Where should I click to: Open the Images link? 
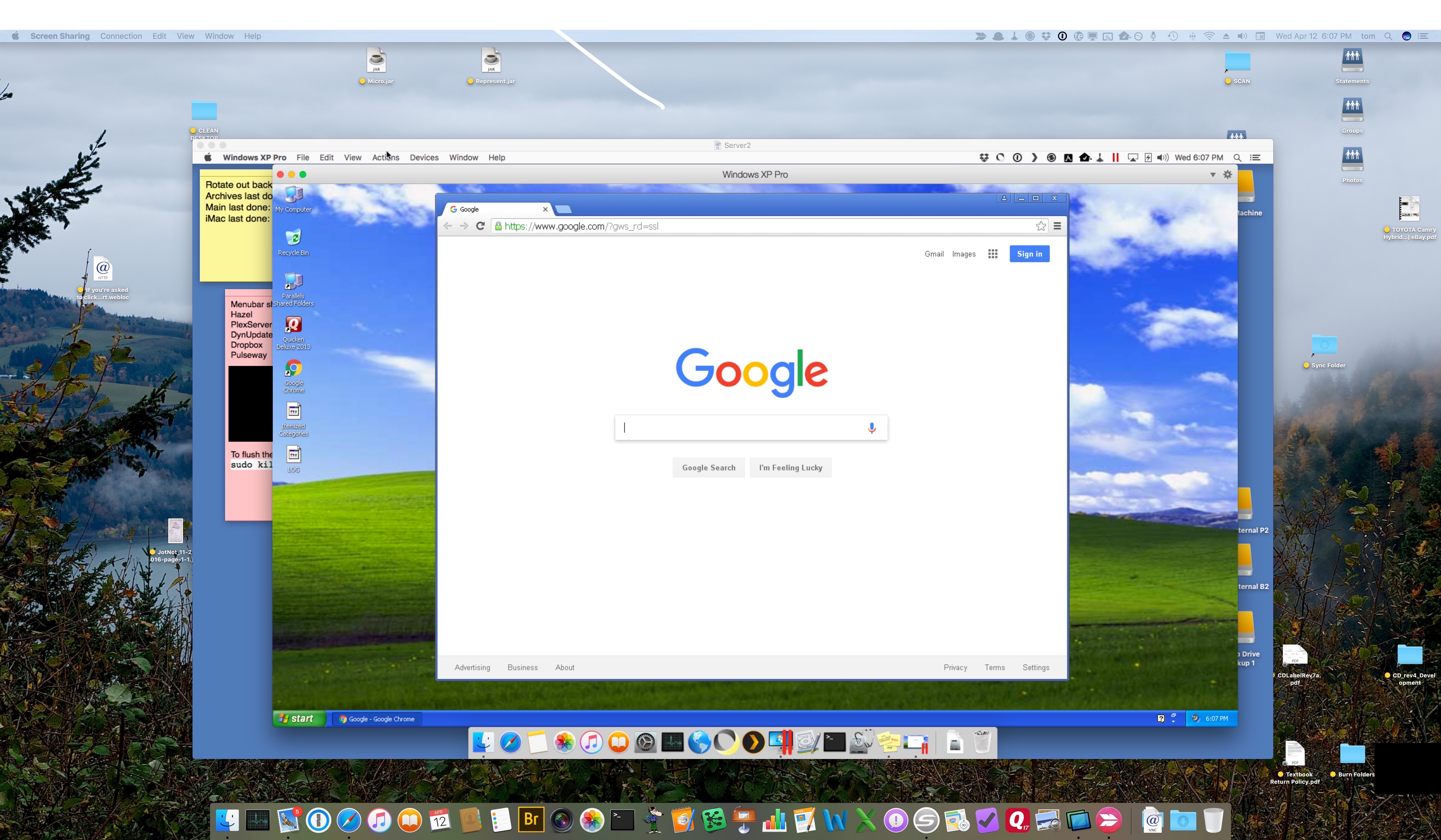click(963, 254)
